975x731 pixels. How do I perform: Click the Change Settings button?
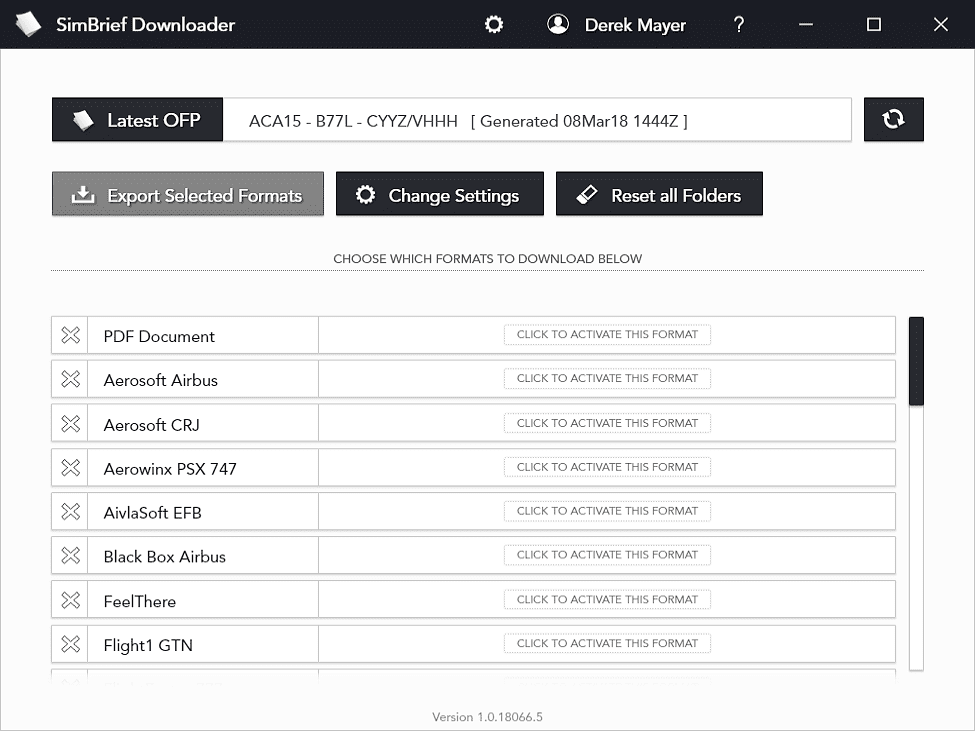[439, 194]
